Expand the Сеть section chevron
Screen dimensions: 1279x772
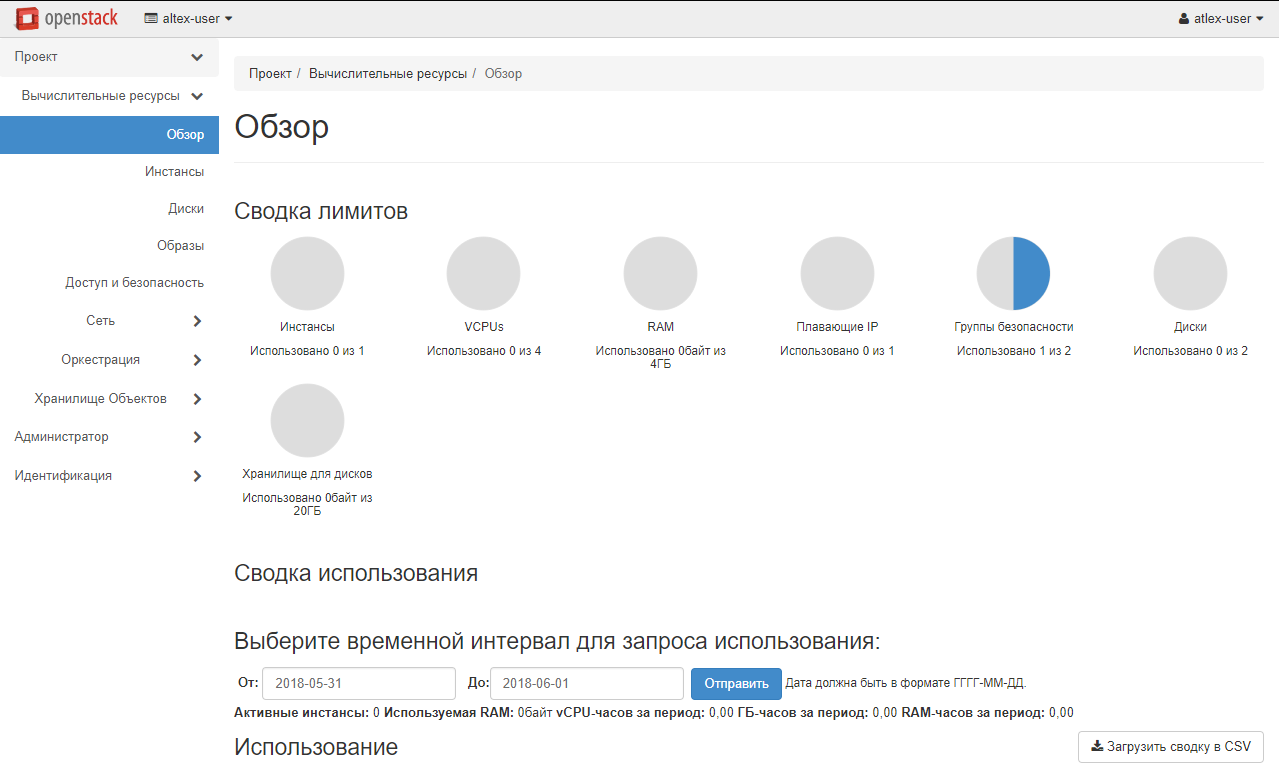click(197, 321)
